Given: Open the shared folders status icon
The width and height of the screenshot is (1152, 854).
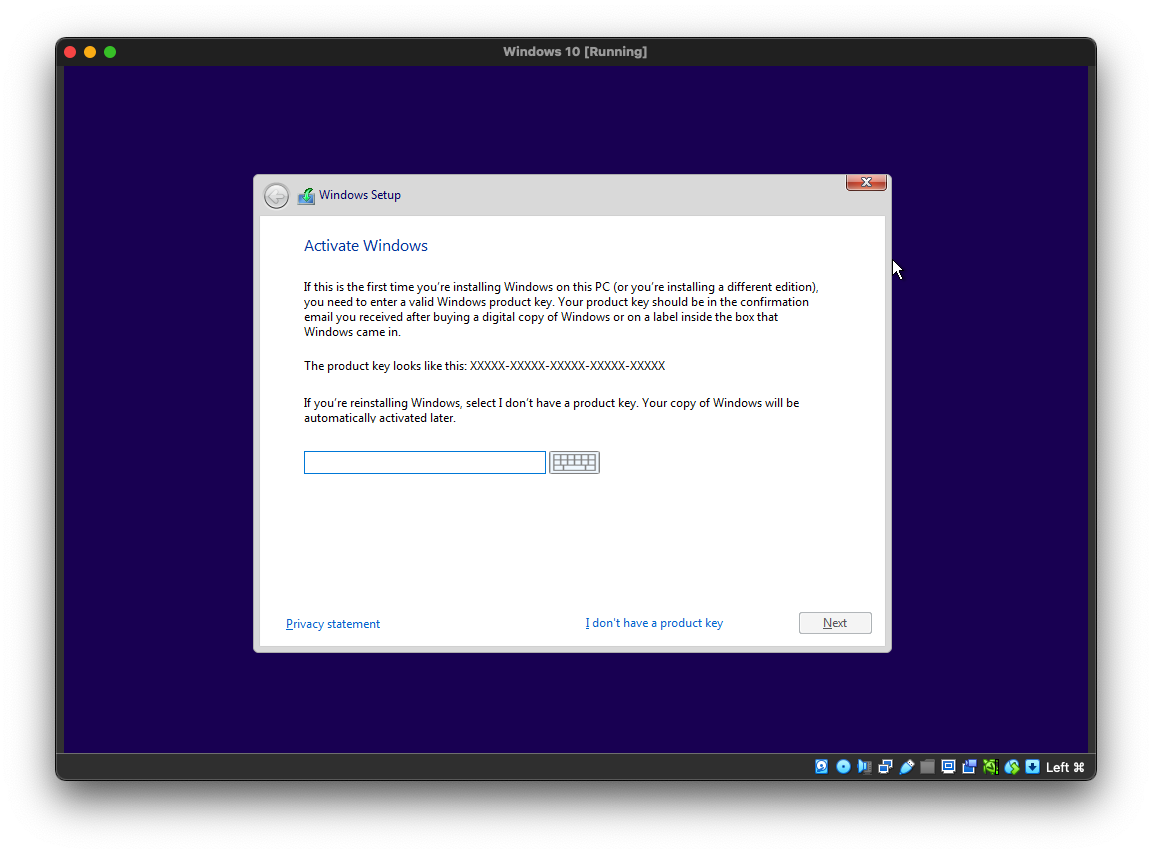Looking at the screenshot, I should (x=927, y=767).
